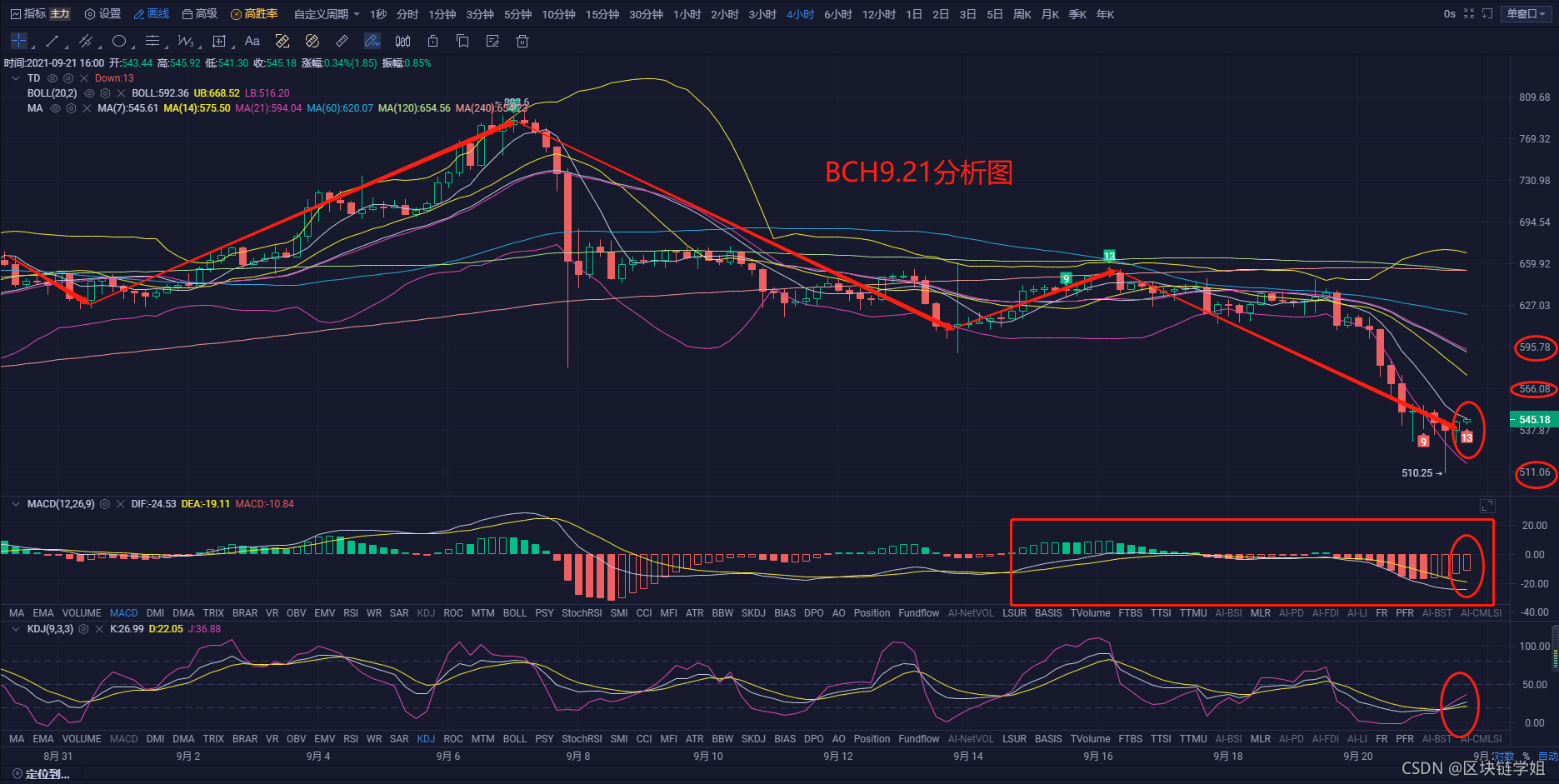The width and height of the screenshot is (1559, 784).
Task: Click the current price label 545.18
Action: [1534, 420]
